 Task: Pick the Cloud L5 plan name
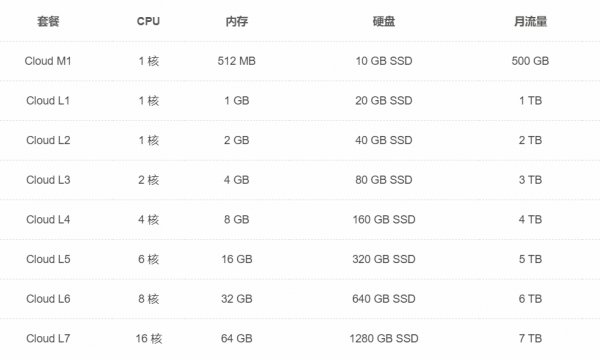click(x=48, y=259)
